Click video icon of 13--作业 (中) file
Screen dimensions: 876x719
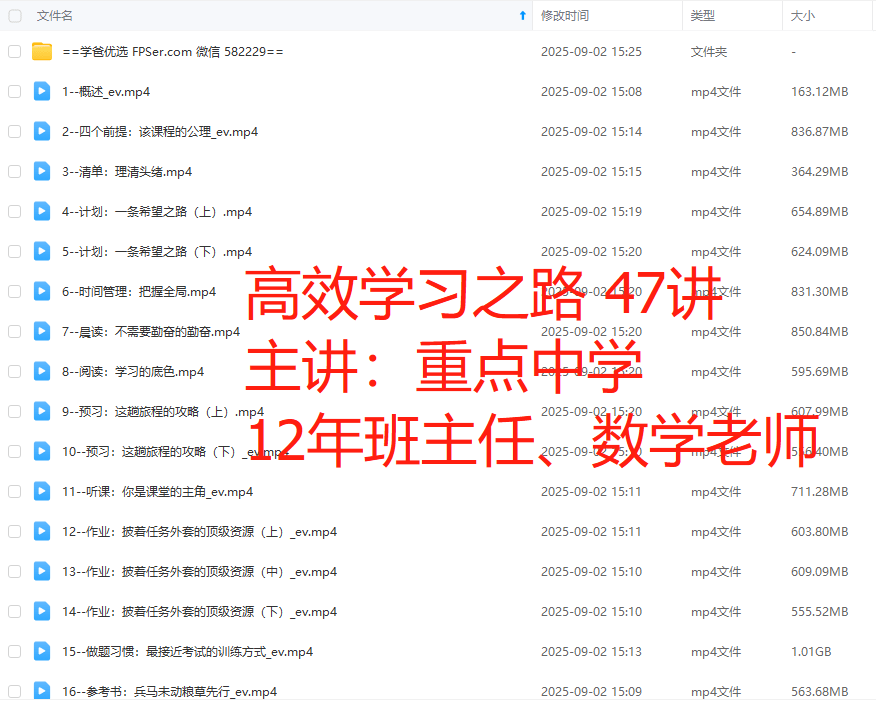(42, 571)
